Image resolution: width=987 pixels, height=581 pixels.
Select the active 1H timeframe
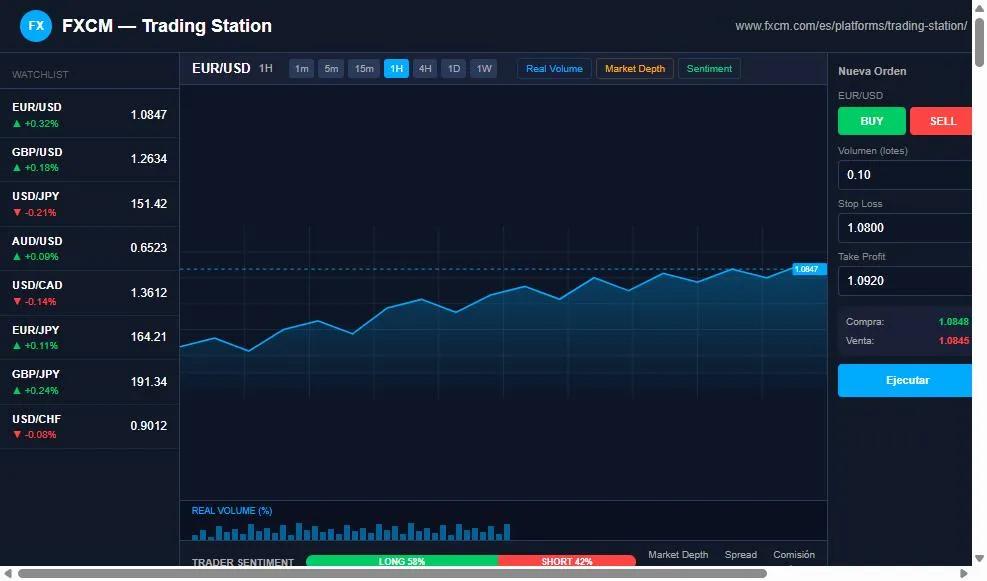click(x=397, y=69)
